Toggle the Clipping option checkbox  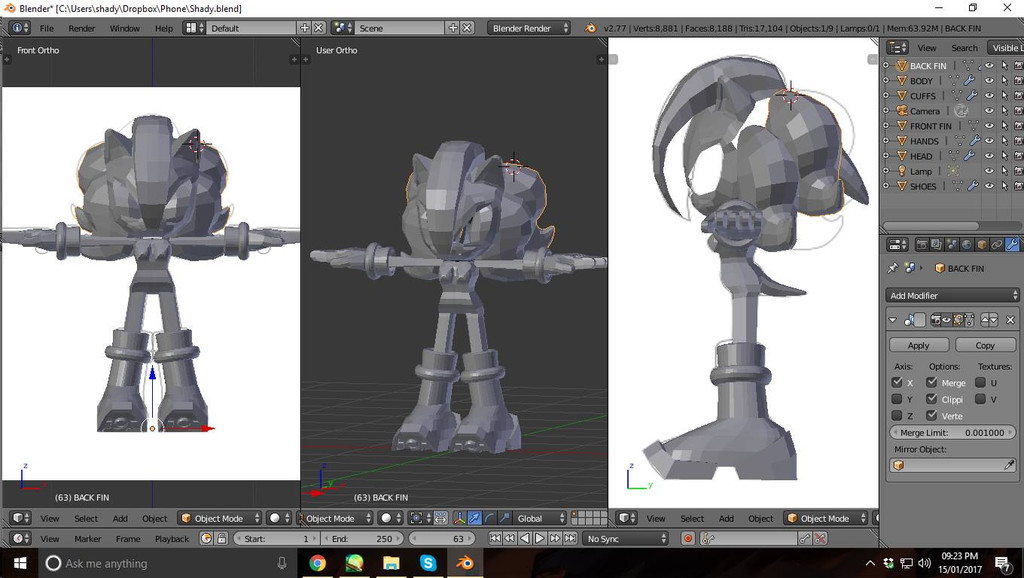(x=932, y=399)
